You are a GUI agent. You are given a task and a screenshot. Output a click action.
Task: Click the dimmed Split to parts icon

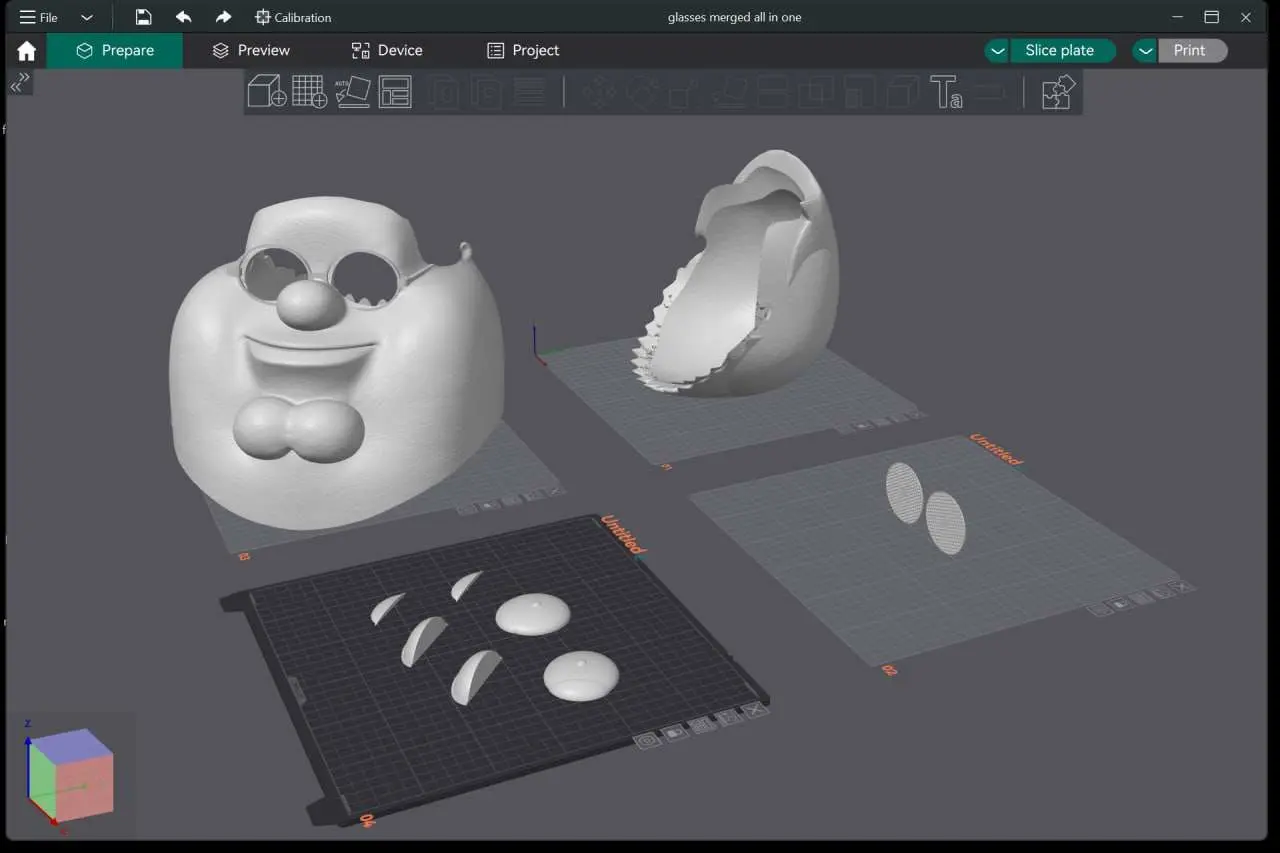(487, 92)
